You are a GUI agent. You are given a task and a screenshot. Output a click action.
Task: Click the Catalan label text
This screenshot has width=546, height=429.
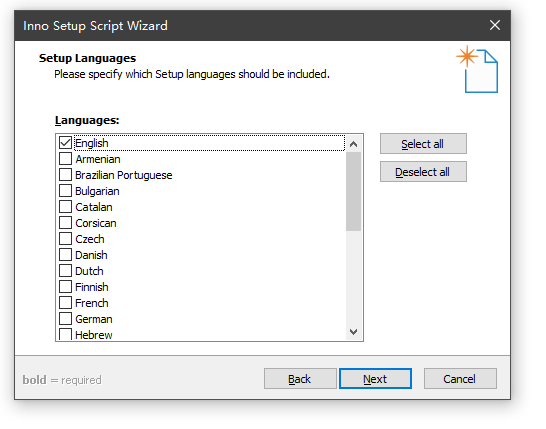94,207
